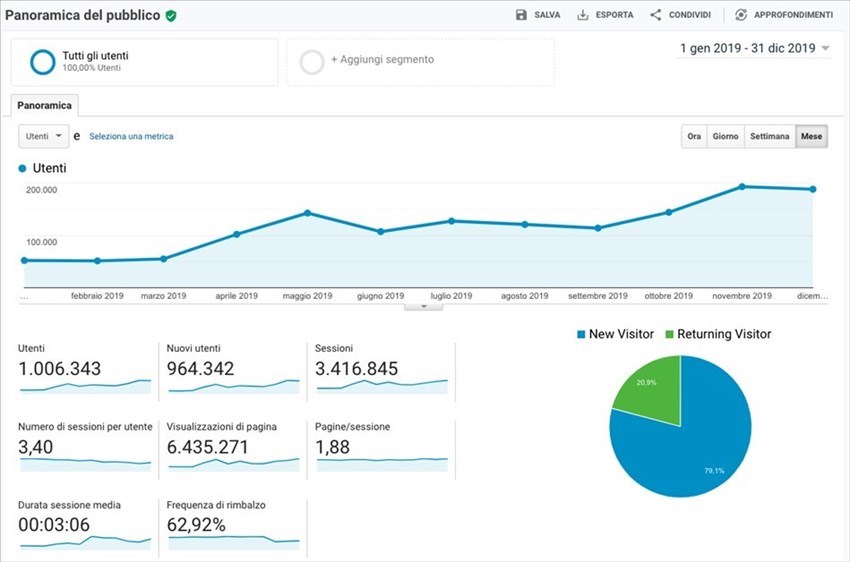Click the empty Aggiungi segmento circle
850x562 pixels.
(x=312, y=62)
